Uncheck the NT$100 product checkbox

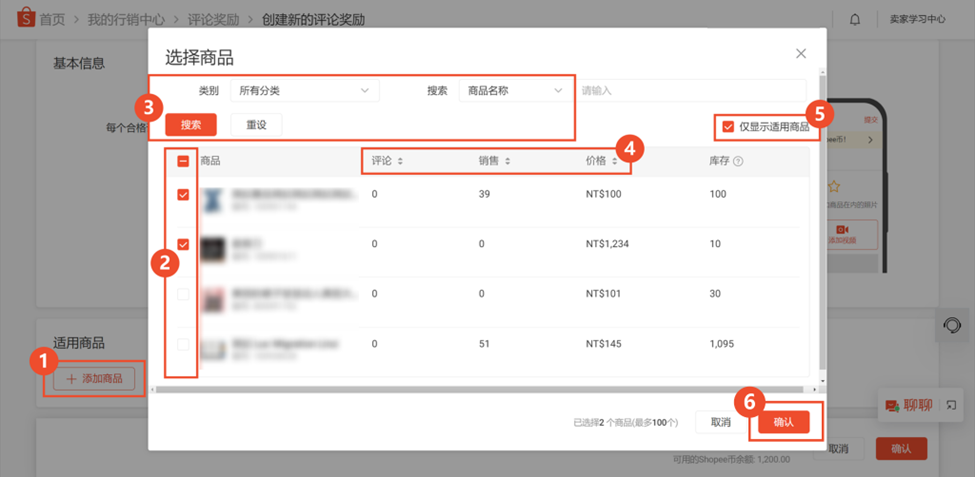(x=183, y=195)
